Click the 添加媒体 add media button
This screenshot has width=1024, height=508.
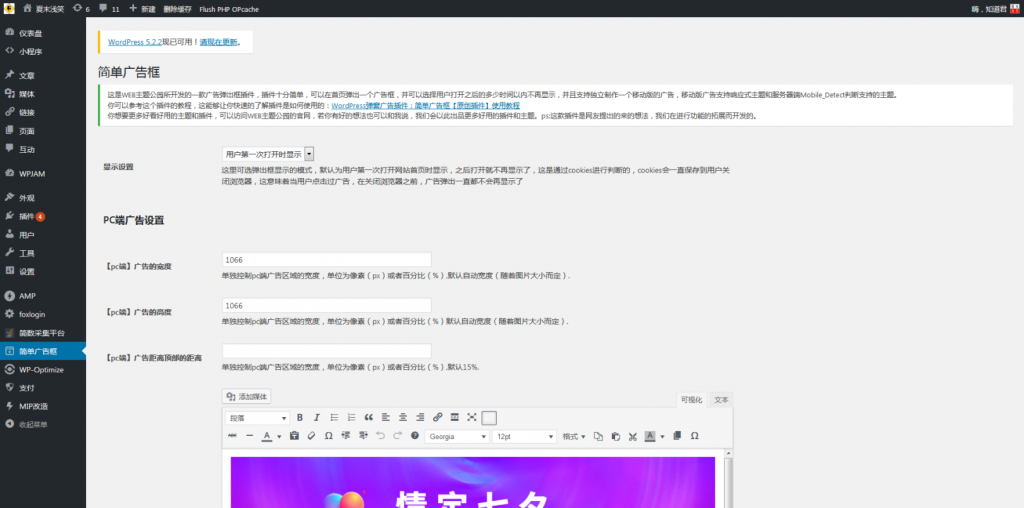tap(246, 397)
